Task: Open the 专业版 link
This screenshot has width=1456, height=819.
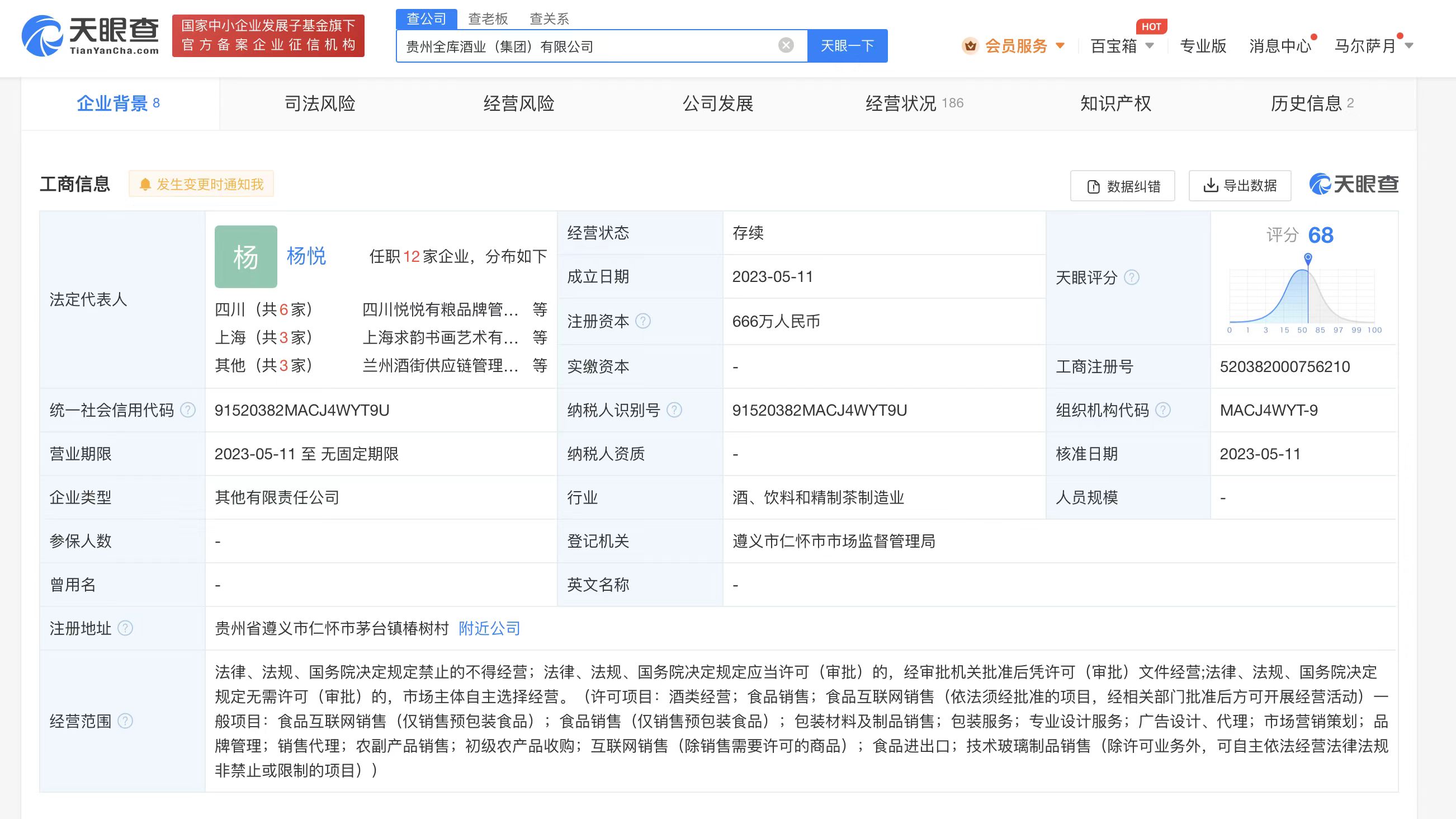Action: pos(1203,46)
